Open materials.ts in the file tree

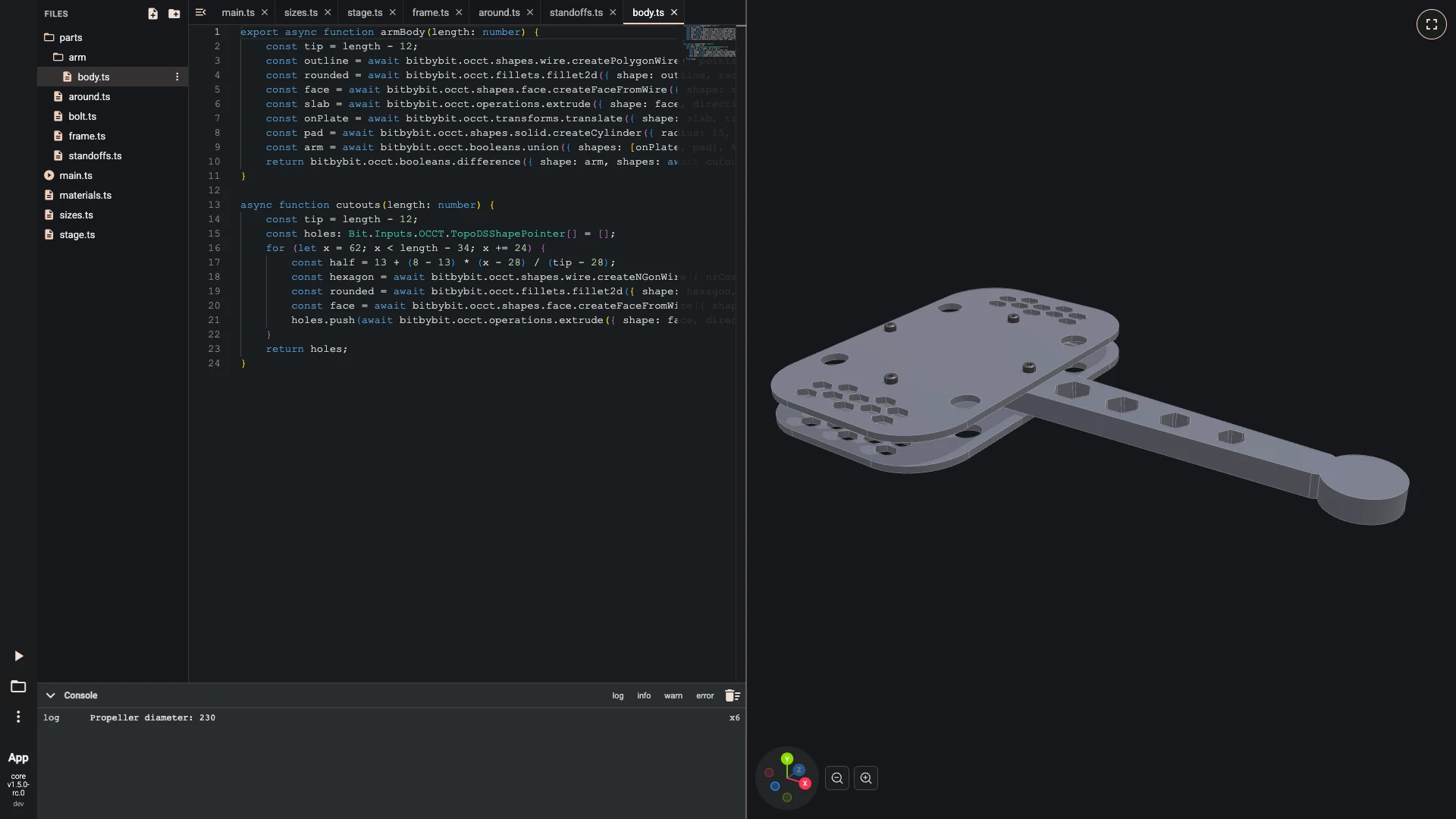(112, 195)
